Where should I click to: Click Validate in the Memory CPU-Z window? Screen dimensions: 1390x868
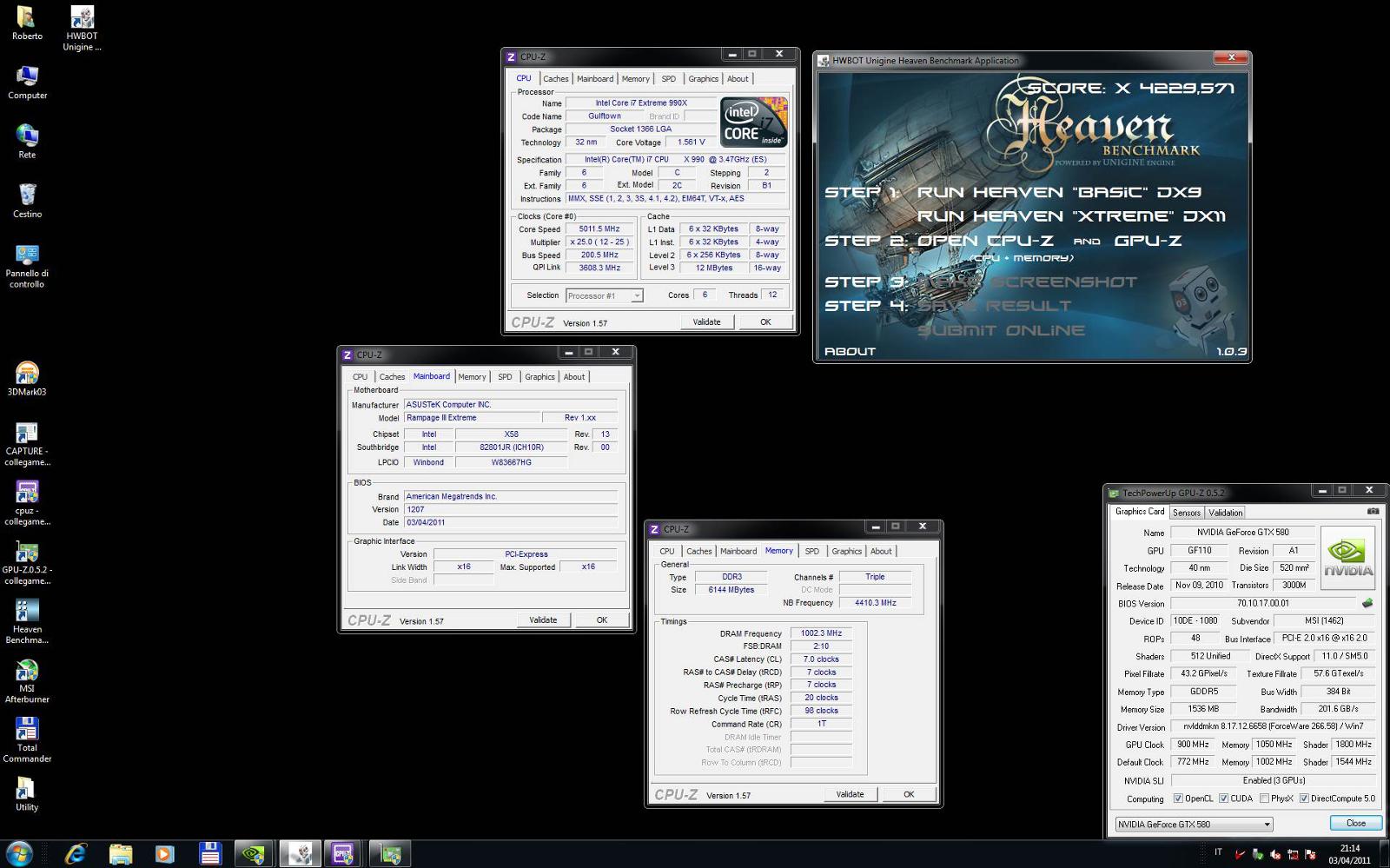(850, 794)
